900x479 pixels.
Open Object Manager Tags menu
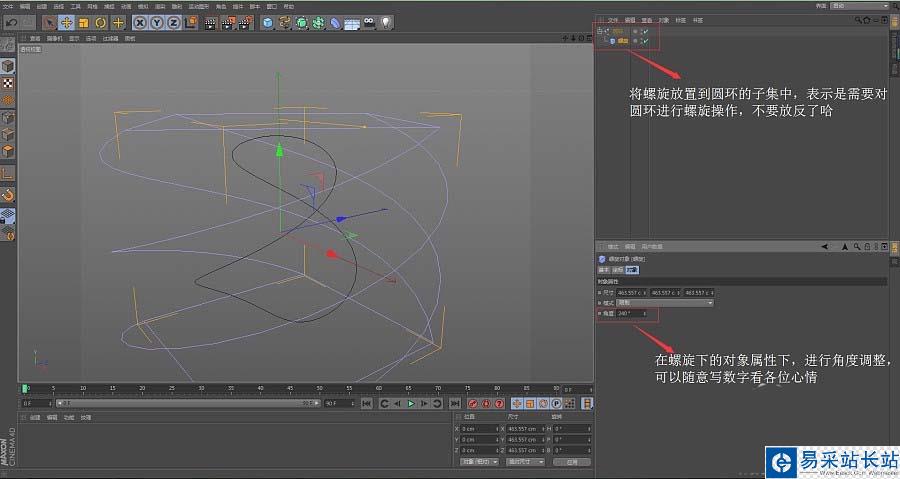pyautogui.click(x=681, y=20)
